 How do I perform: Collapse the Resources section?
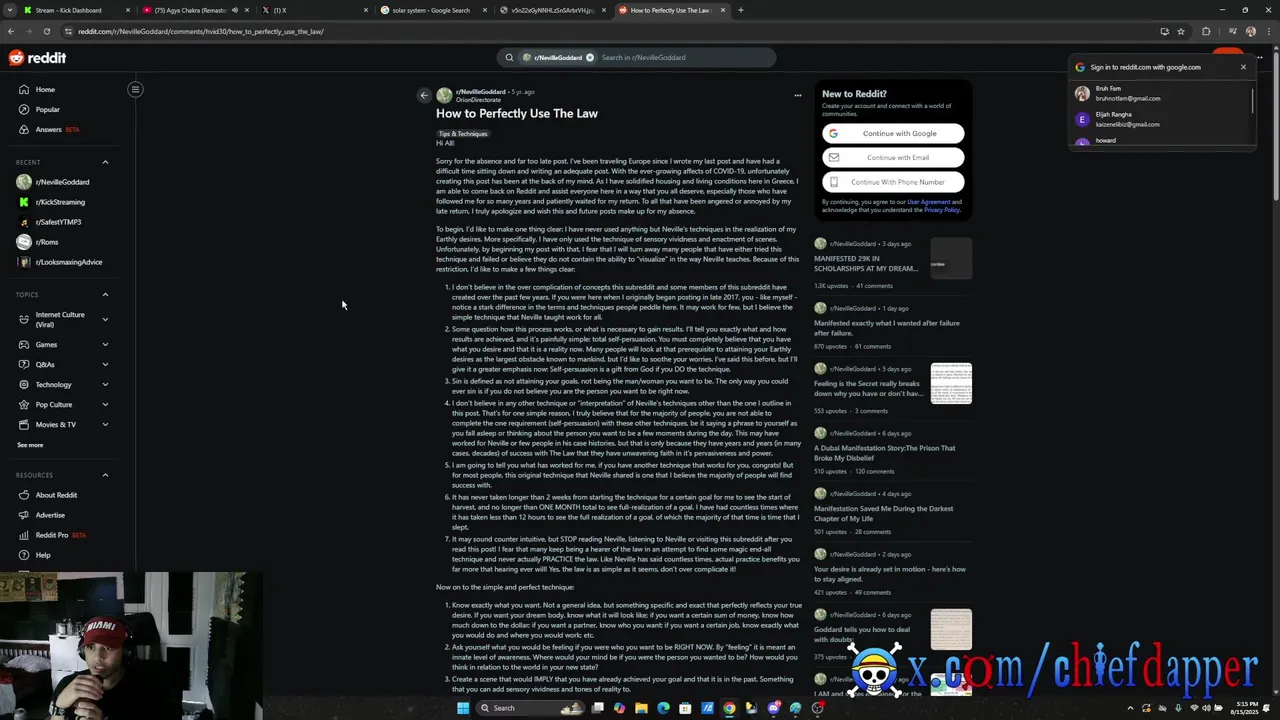click(x=105, y=475)
